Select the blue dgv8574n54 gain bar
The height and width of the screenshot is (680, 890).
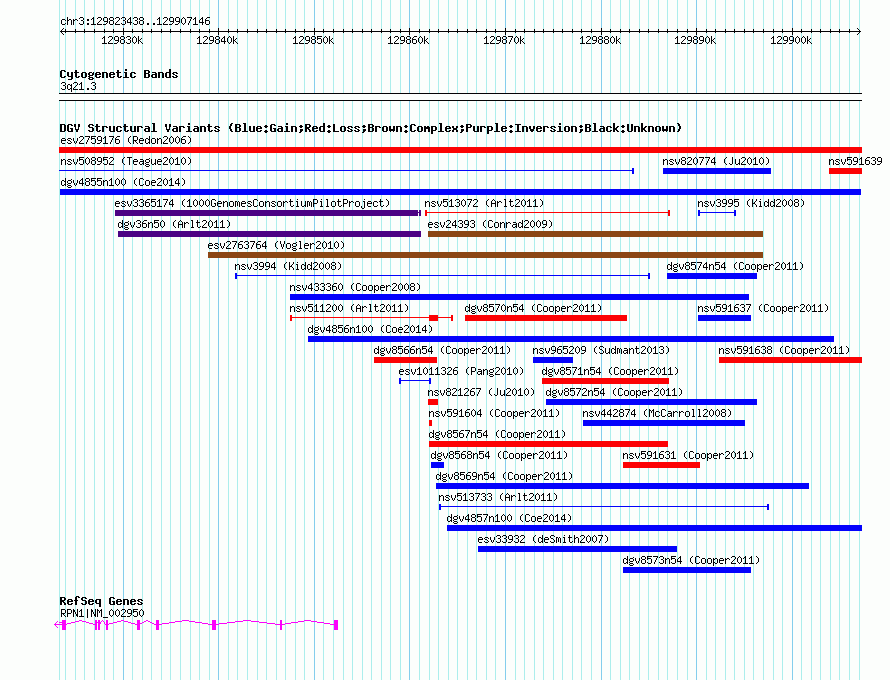[x=712, y=276]
